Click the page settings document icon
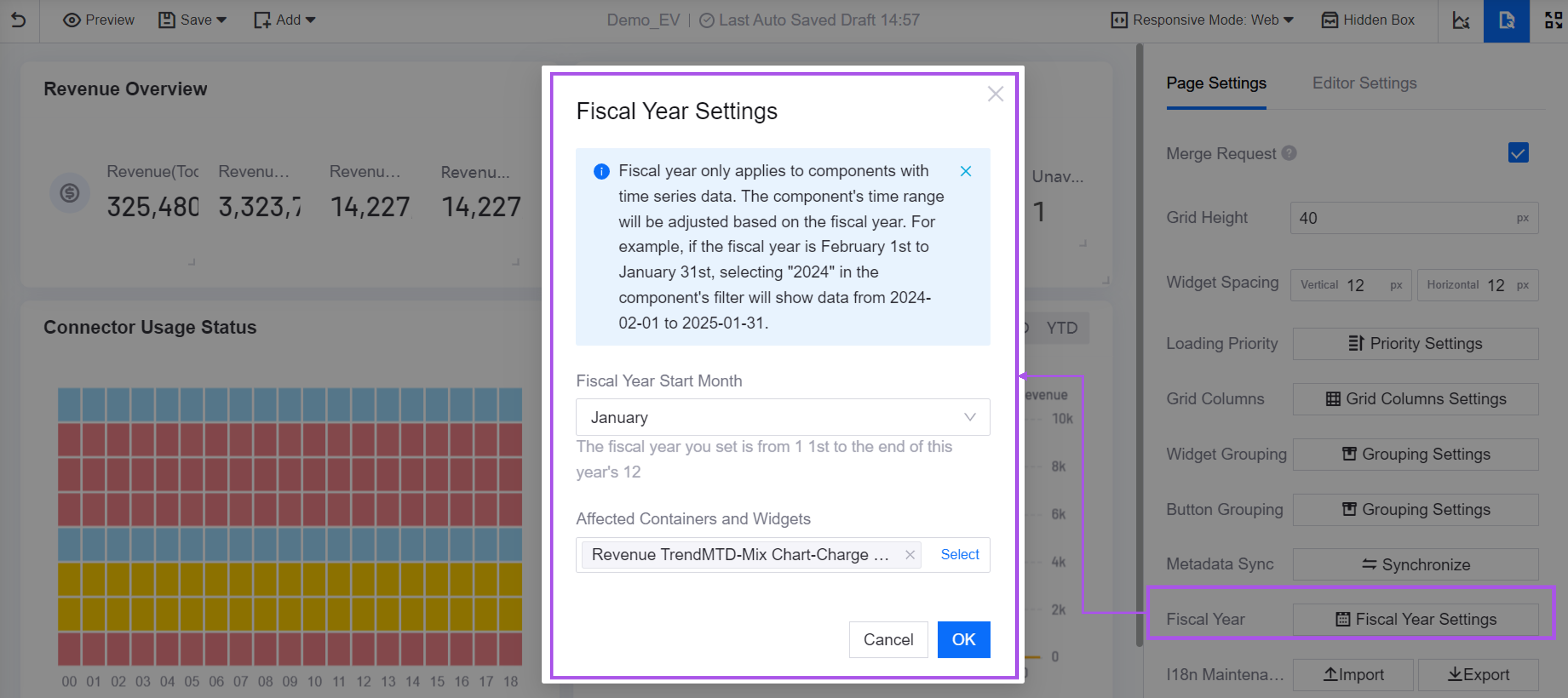Image resolution: width=1568 pixels, height=698 pixels. [x=1506, y=20]
